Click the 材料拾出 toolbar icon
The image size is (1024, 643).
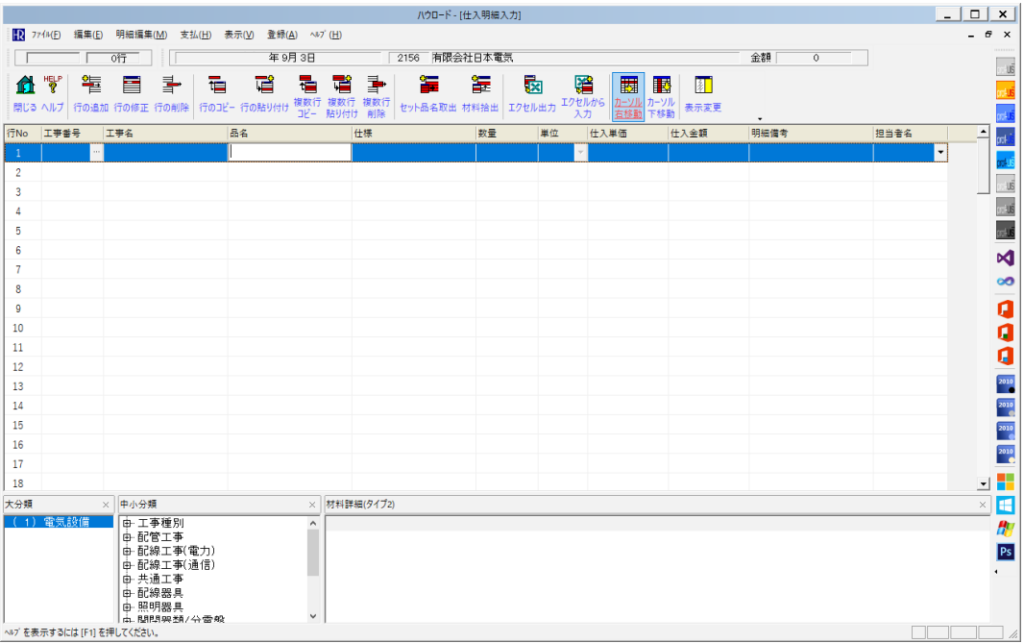click(x=480, y=87)
